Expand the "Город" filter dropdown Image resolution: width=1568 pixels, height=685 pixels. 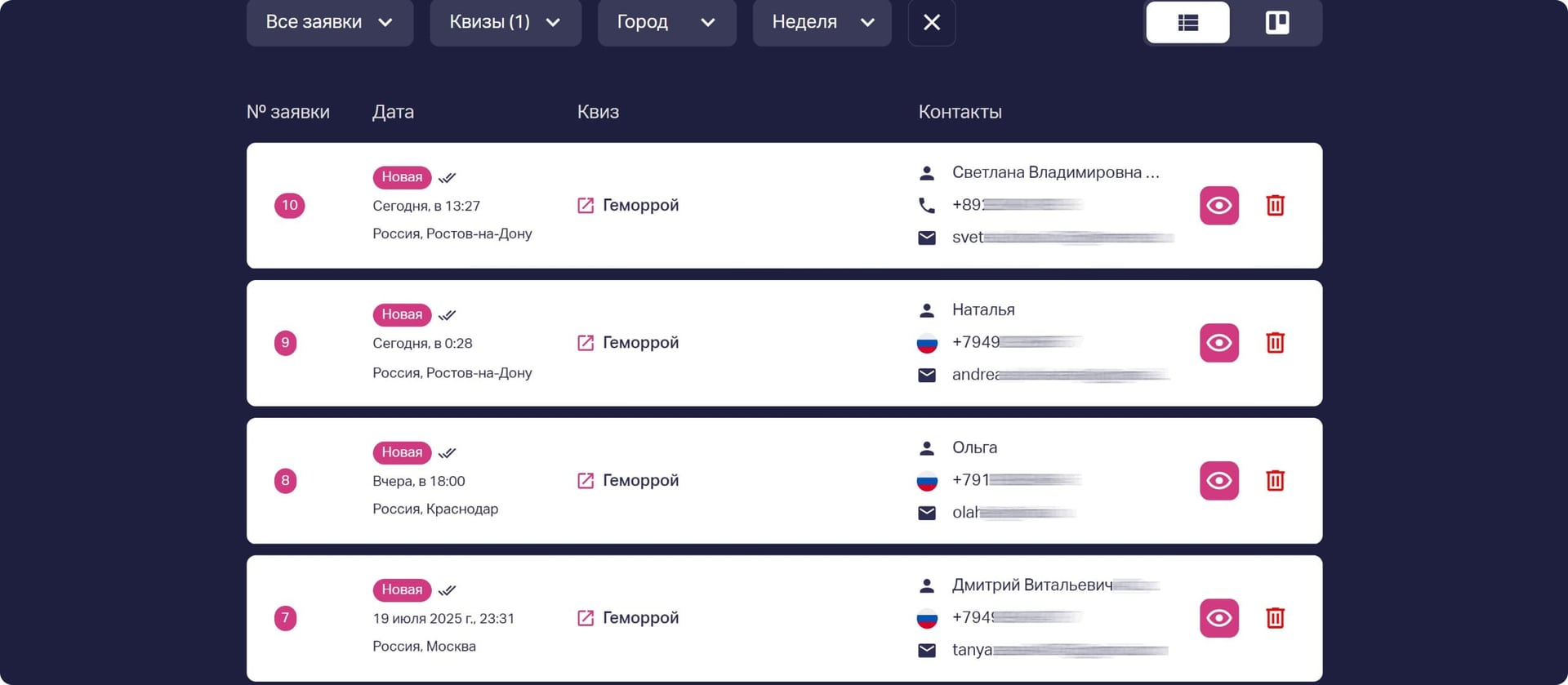tap(666, 22)
